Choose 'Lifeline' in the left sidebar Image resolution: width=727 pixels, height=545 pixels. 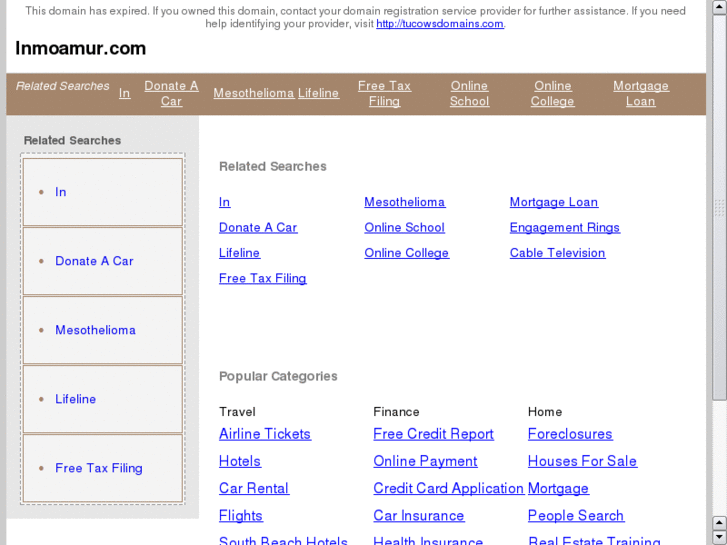point(76,399)
